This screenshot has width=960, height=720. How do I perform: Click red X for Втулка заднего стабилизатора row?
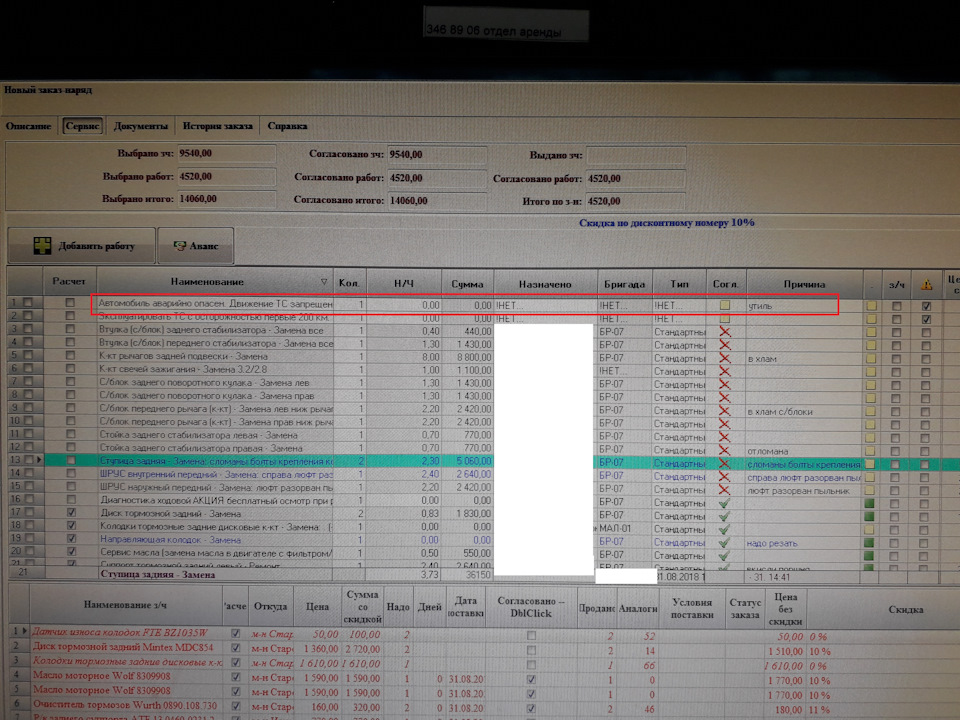click(x=725, y=331)
